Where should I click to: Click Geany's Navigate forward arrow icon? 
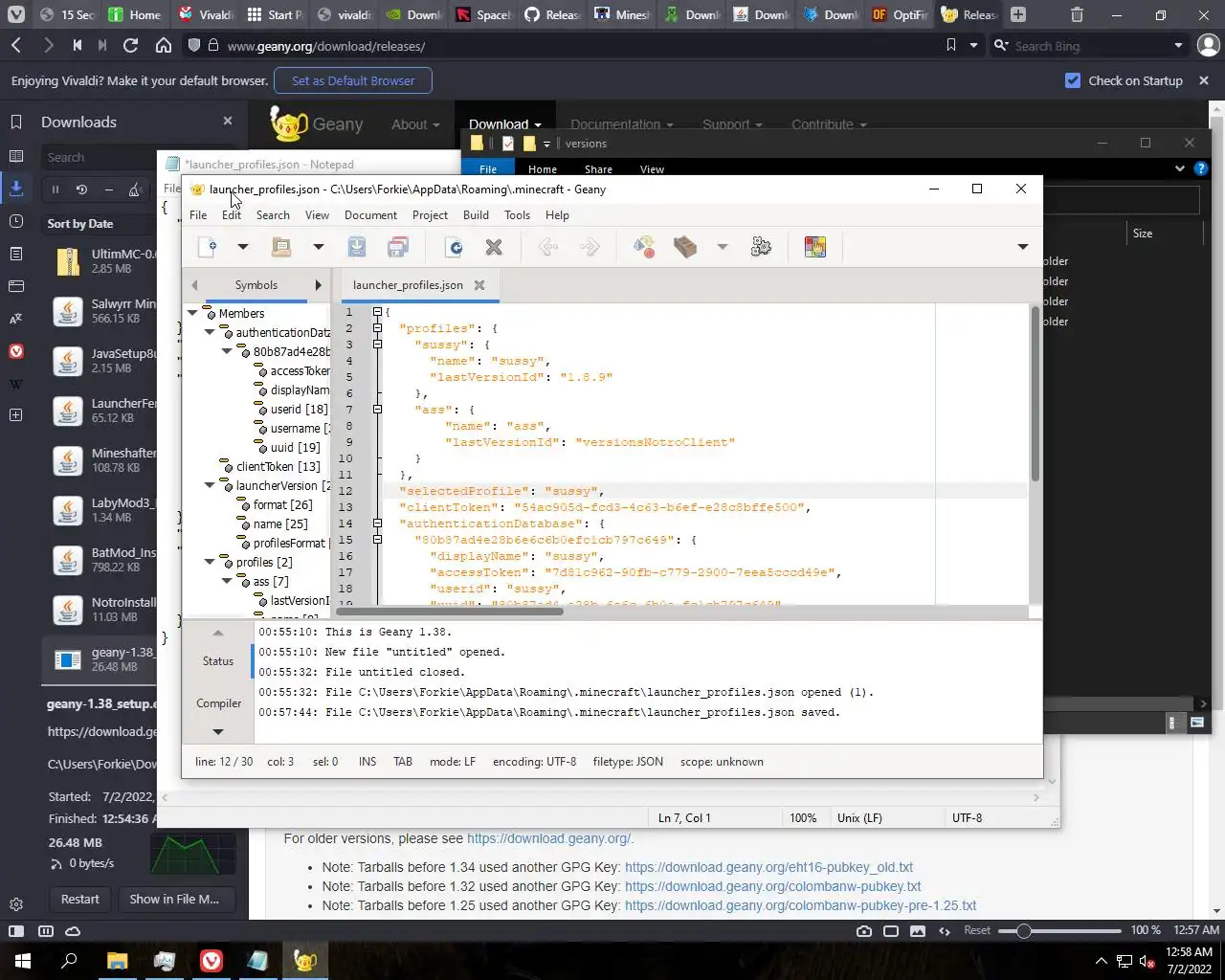(x=590, y=247)
